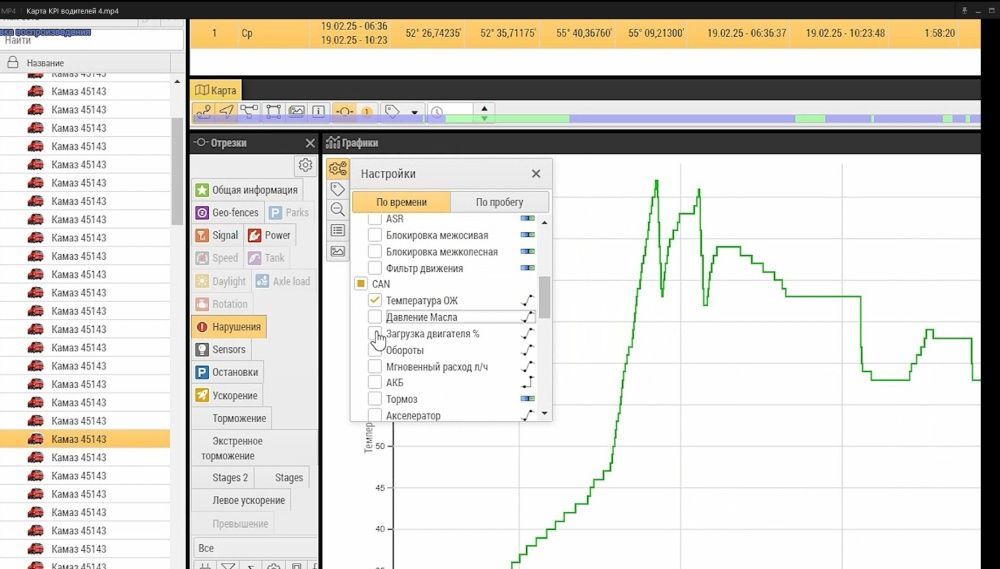Toggle the segments icon in map toolbar

coord(344,112)
